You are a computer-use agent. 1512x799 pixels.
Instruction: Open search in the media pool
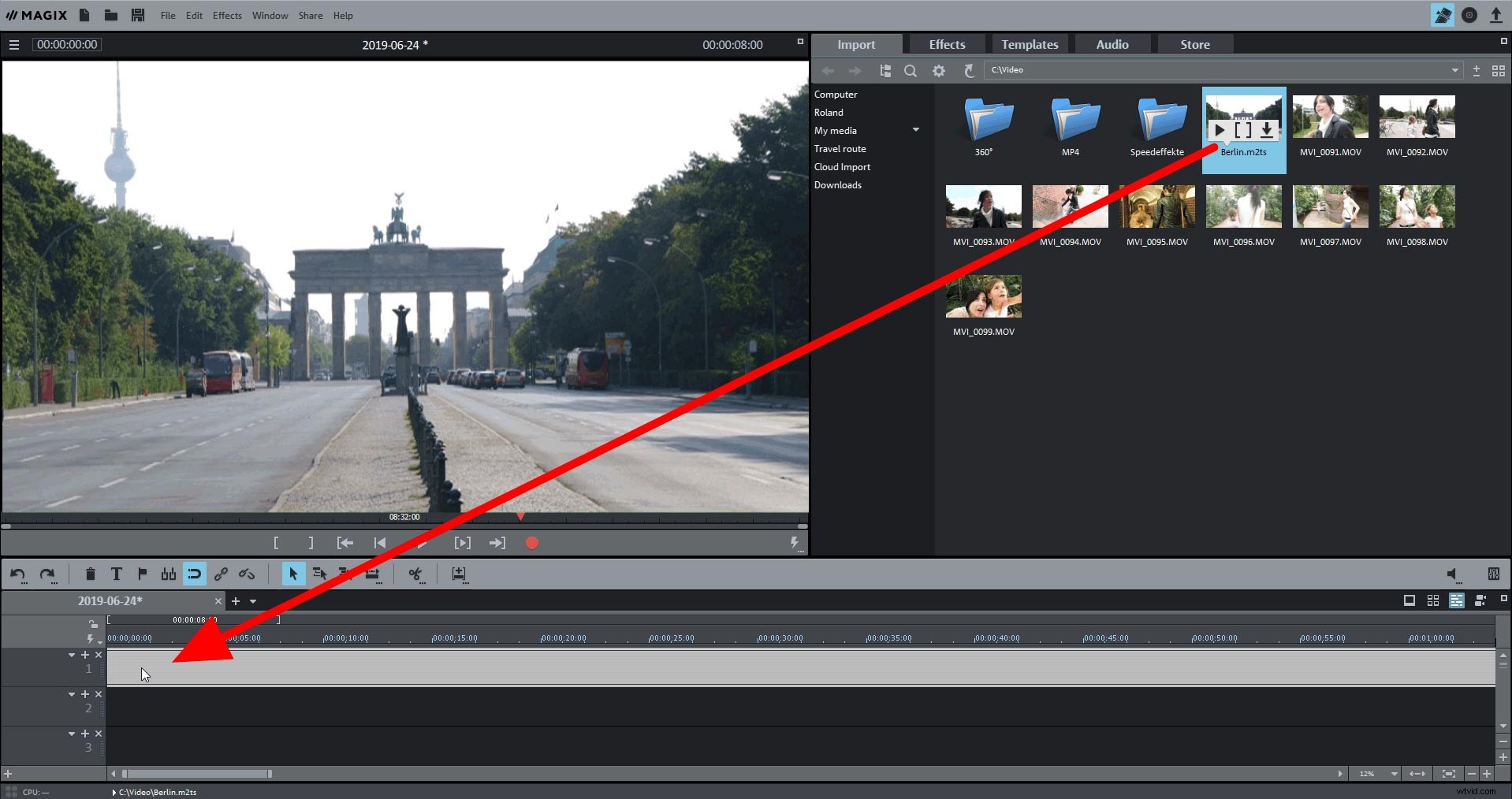(x=911, y=71)
